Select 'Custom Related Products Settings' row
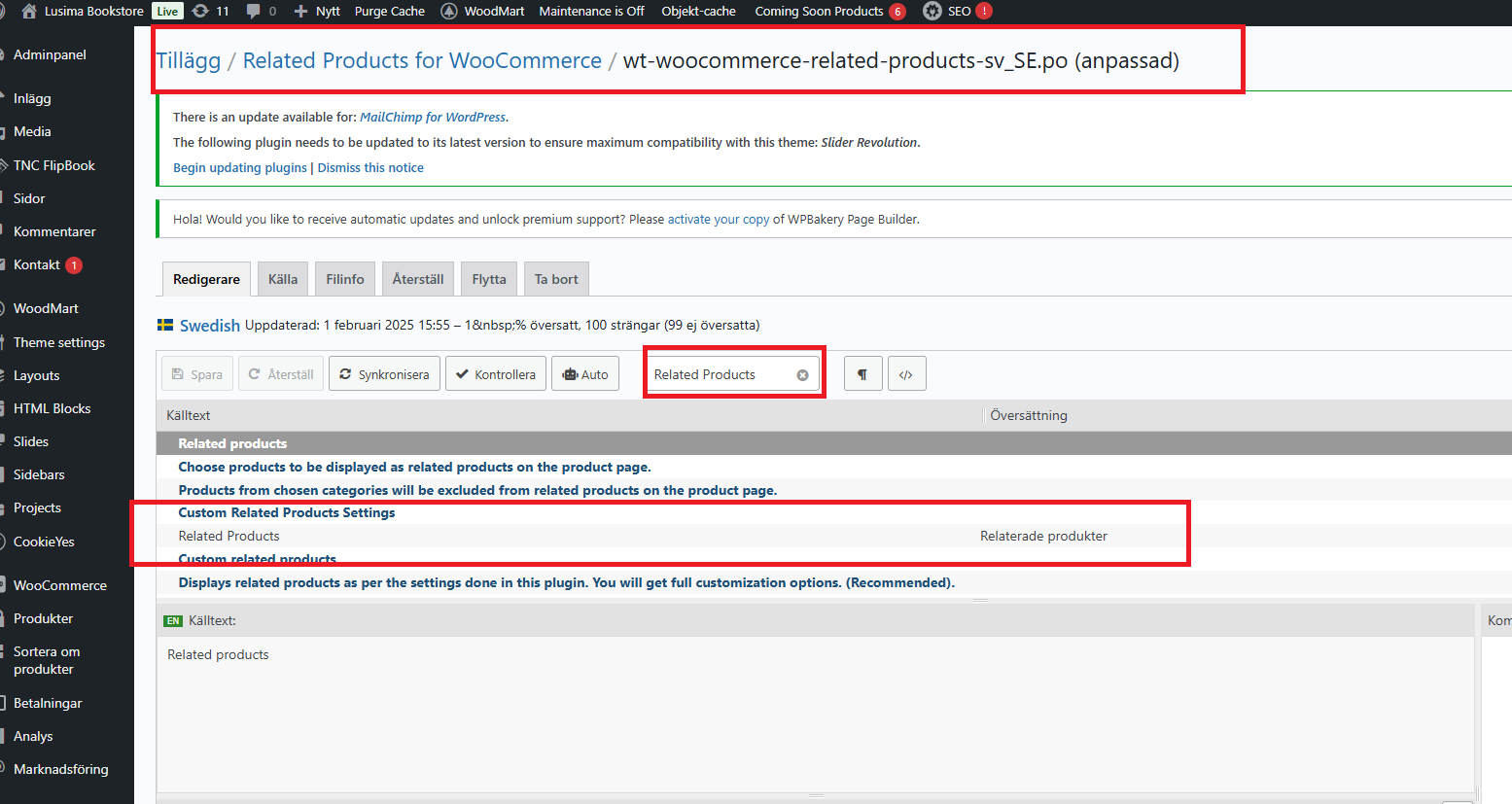 point(834,512)
